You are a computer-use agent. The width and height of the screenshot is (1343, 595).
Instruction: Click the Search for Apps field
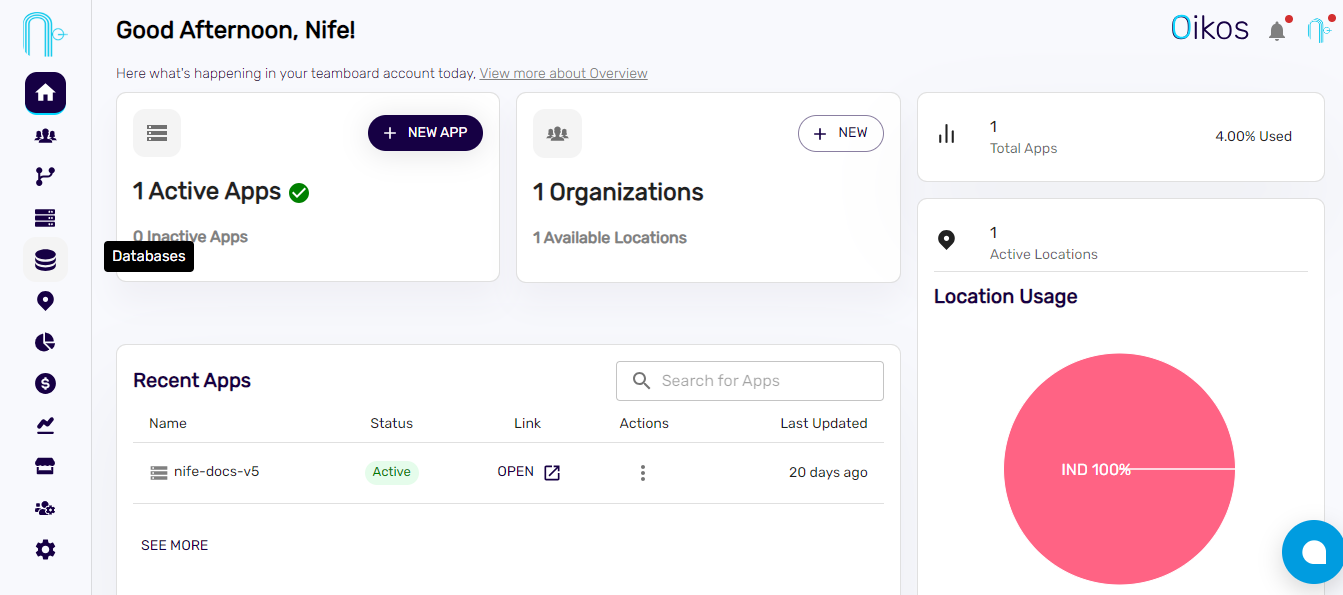click(x=750, y=381)
